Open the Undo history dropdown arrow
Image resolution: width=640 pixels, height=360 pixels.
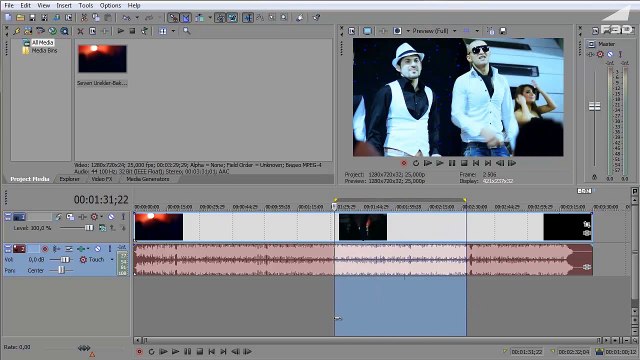pyautogui.click(x=137, y=18)
